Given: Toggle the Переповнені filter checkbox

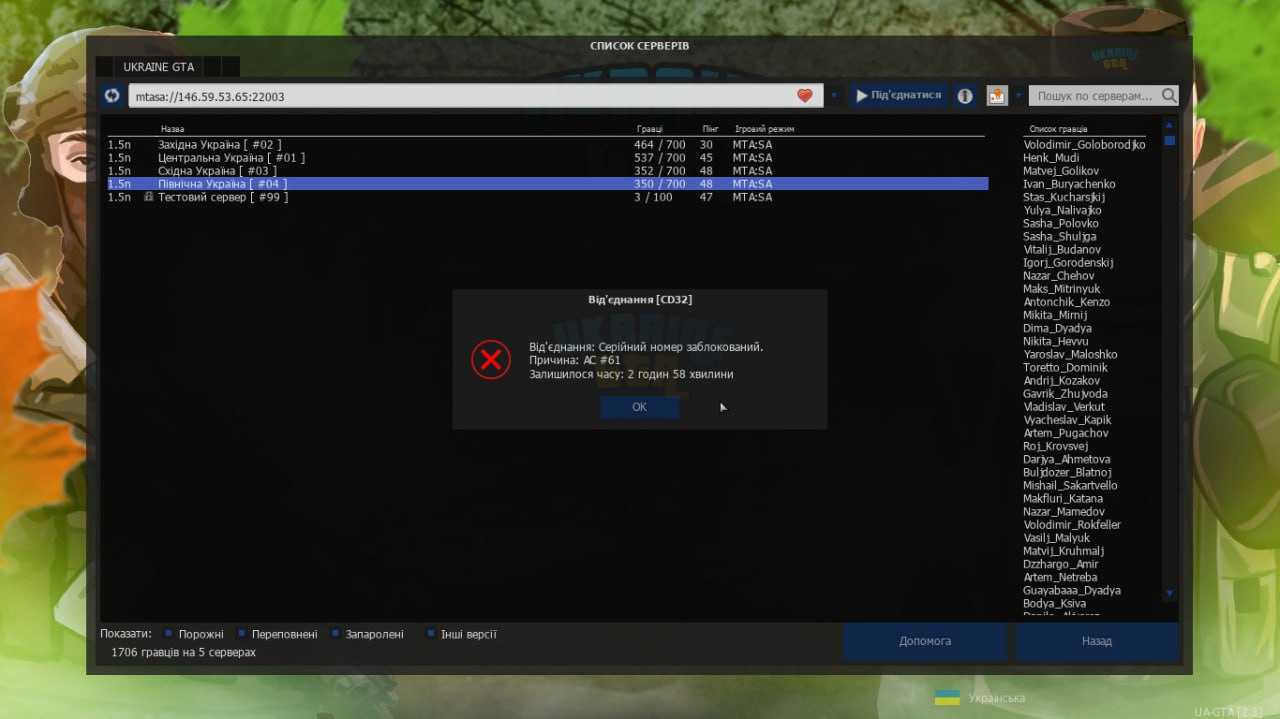Looking at the screenshot, I should click(241, 634).
